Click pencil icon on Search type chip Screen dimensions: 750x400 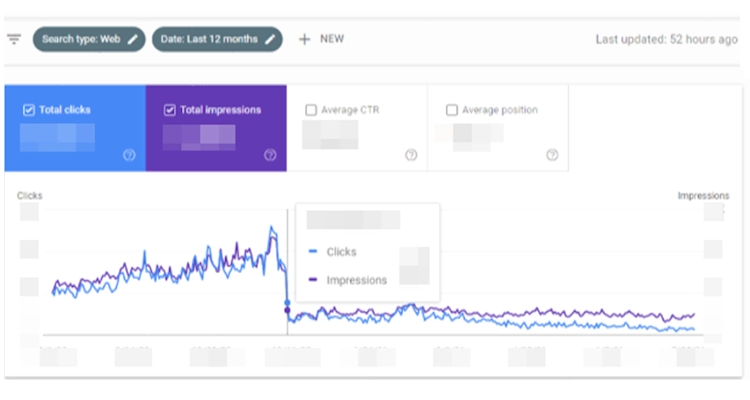132,39
